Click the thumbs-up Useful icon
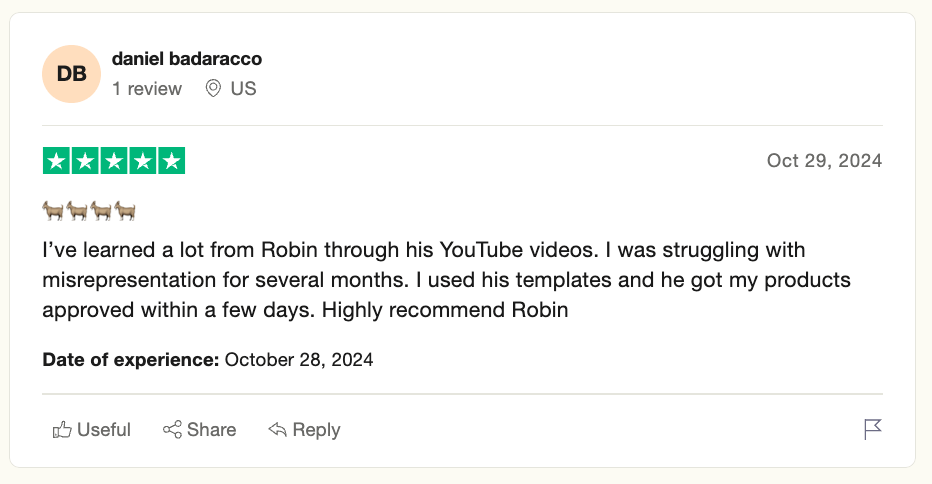 [62, 430]
